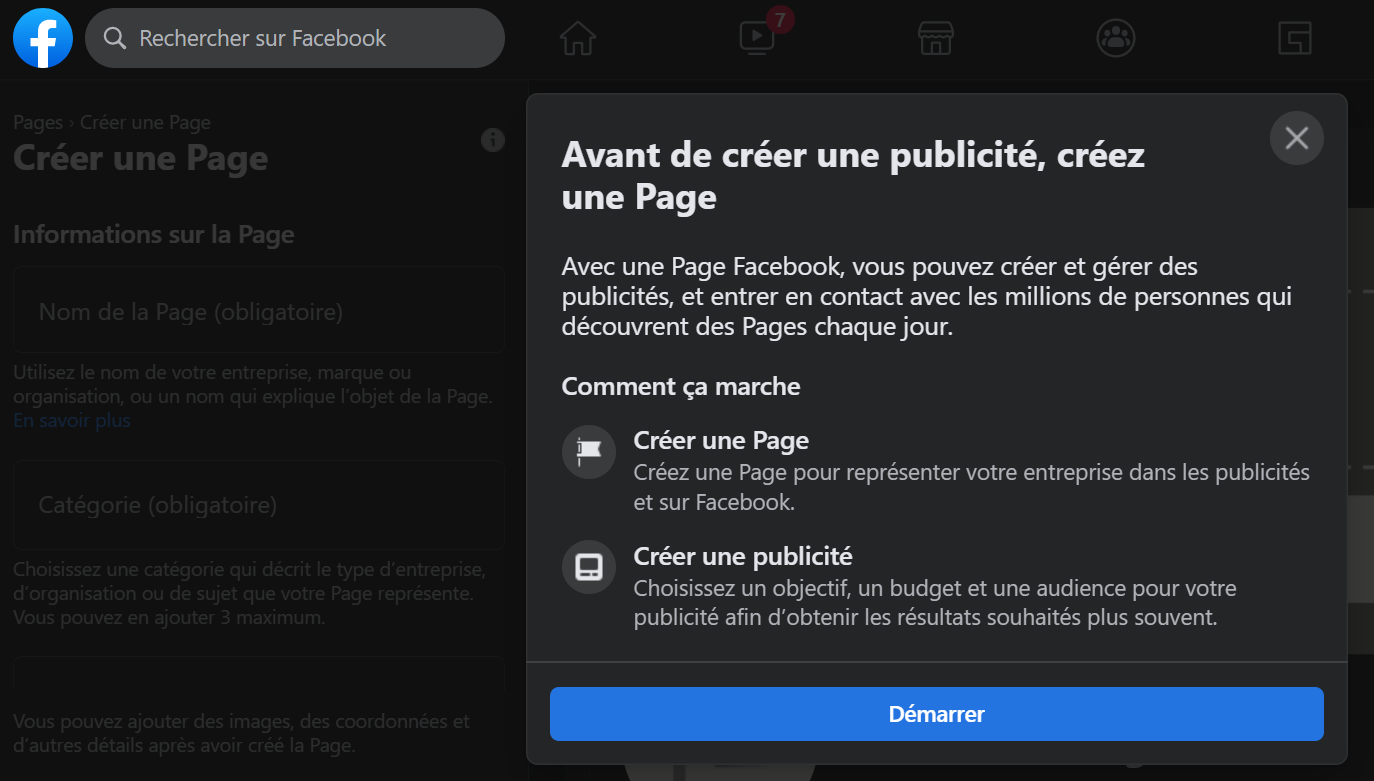Open the Home tab icon
The image size is (1374, 781).
(578, 39)
